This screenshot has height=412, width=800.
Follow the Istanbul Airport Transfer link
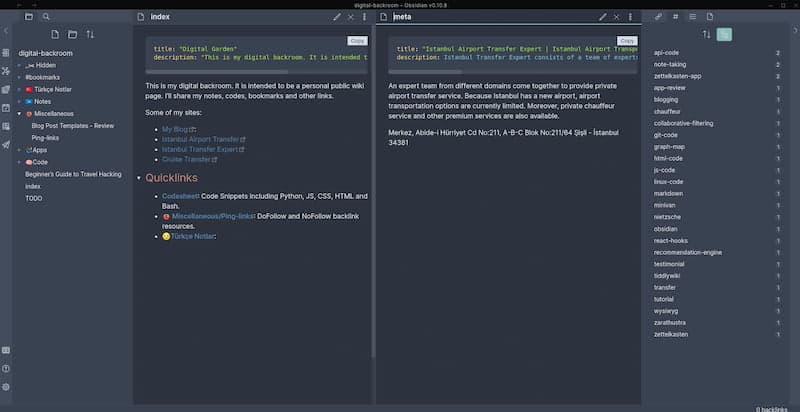pos(200,139)
